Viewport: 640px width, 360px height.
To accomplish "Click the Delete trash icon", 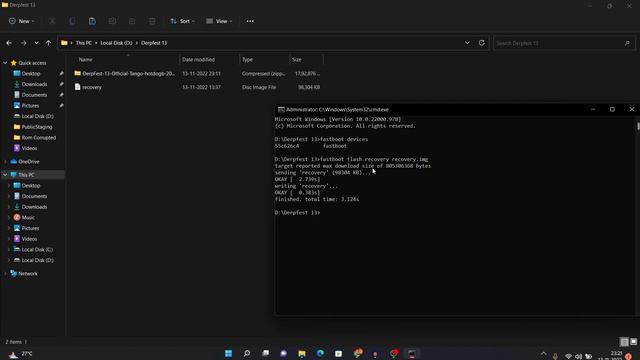I will click(x=152, y=21).
